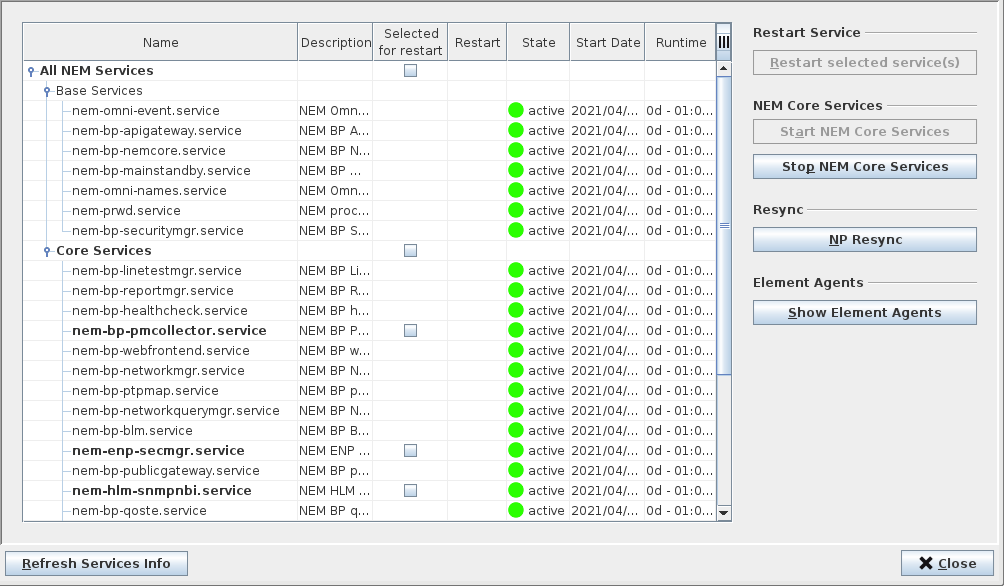Check the All NEM Services restart checkbox

click(410, 71)
